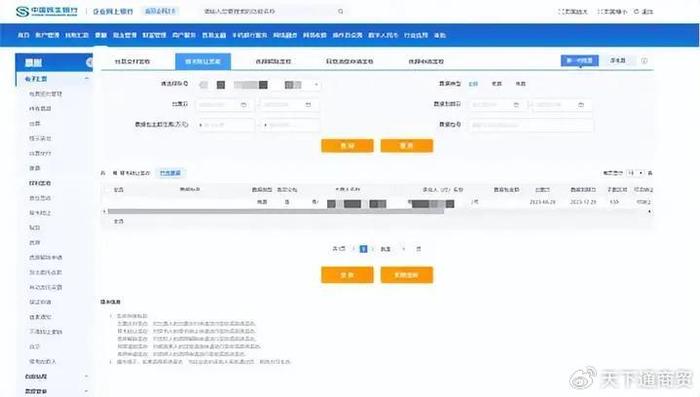Viewport: 700px width, 397px height.
Task: Click the magnifier icon in the top search box
Action: (341, 11)
